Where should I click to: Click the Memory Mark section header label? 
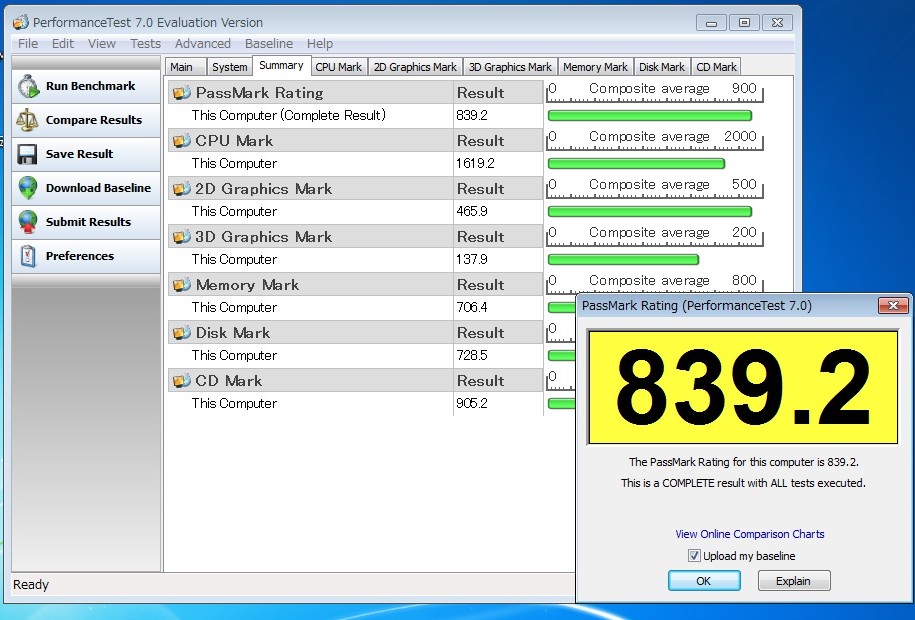247,284
